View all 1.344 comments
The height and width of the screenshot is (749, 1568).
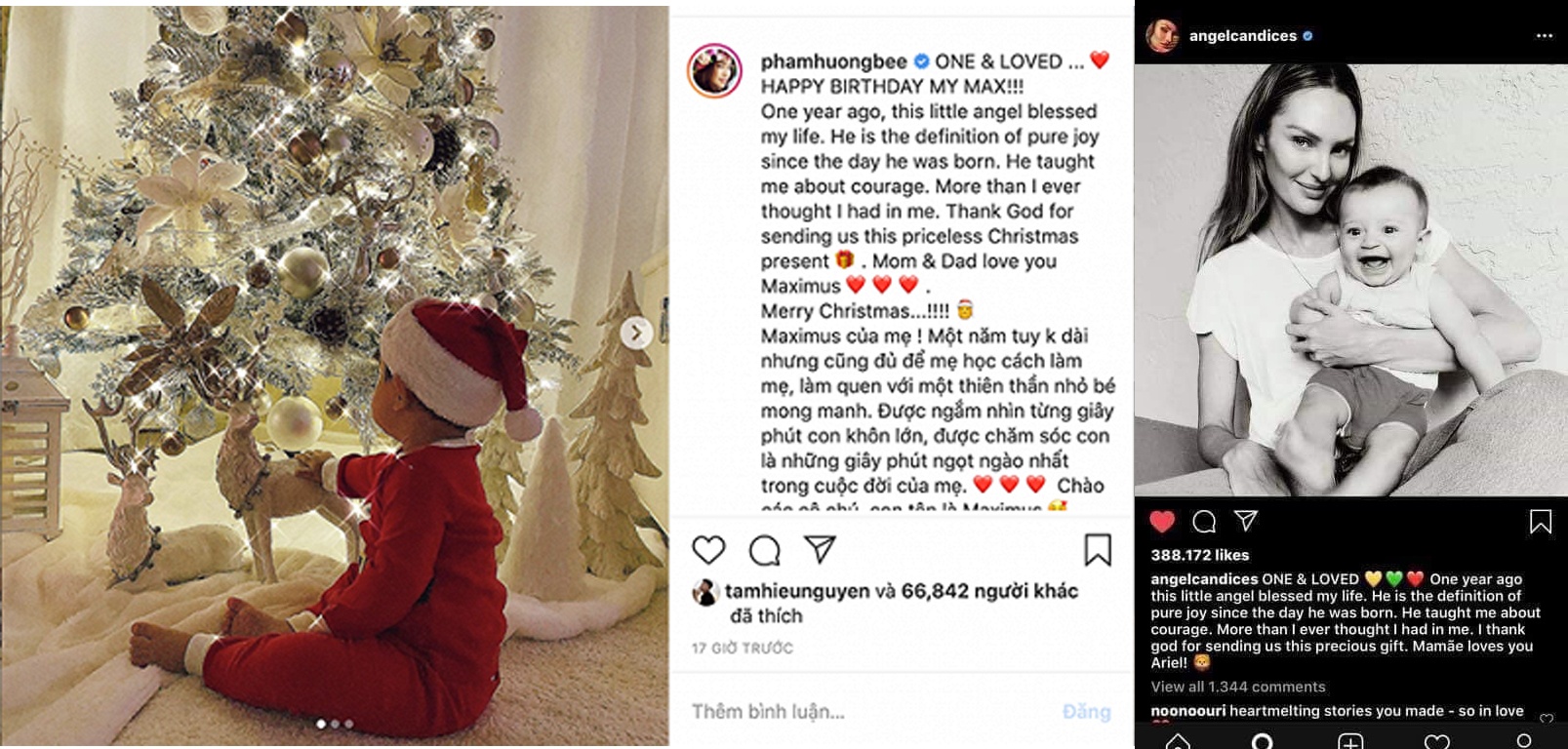tap(1238, 687)
